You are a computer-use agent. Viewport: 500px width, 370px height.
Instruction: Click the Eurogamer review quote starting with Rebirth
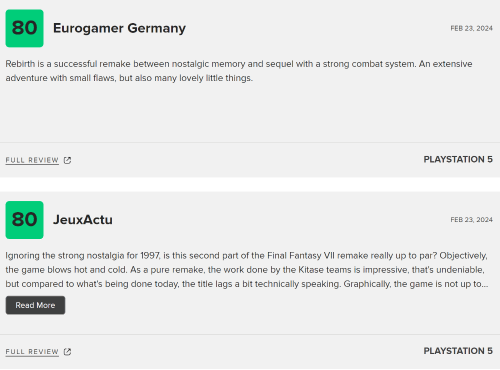click(239, 71)
